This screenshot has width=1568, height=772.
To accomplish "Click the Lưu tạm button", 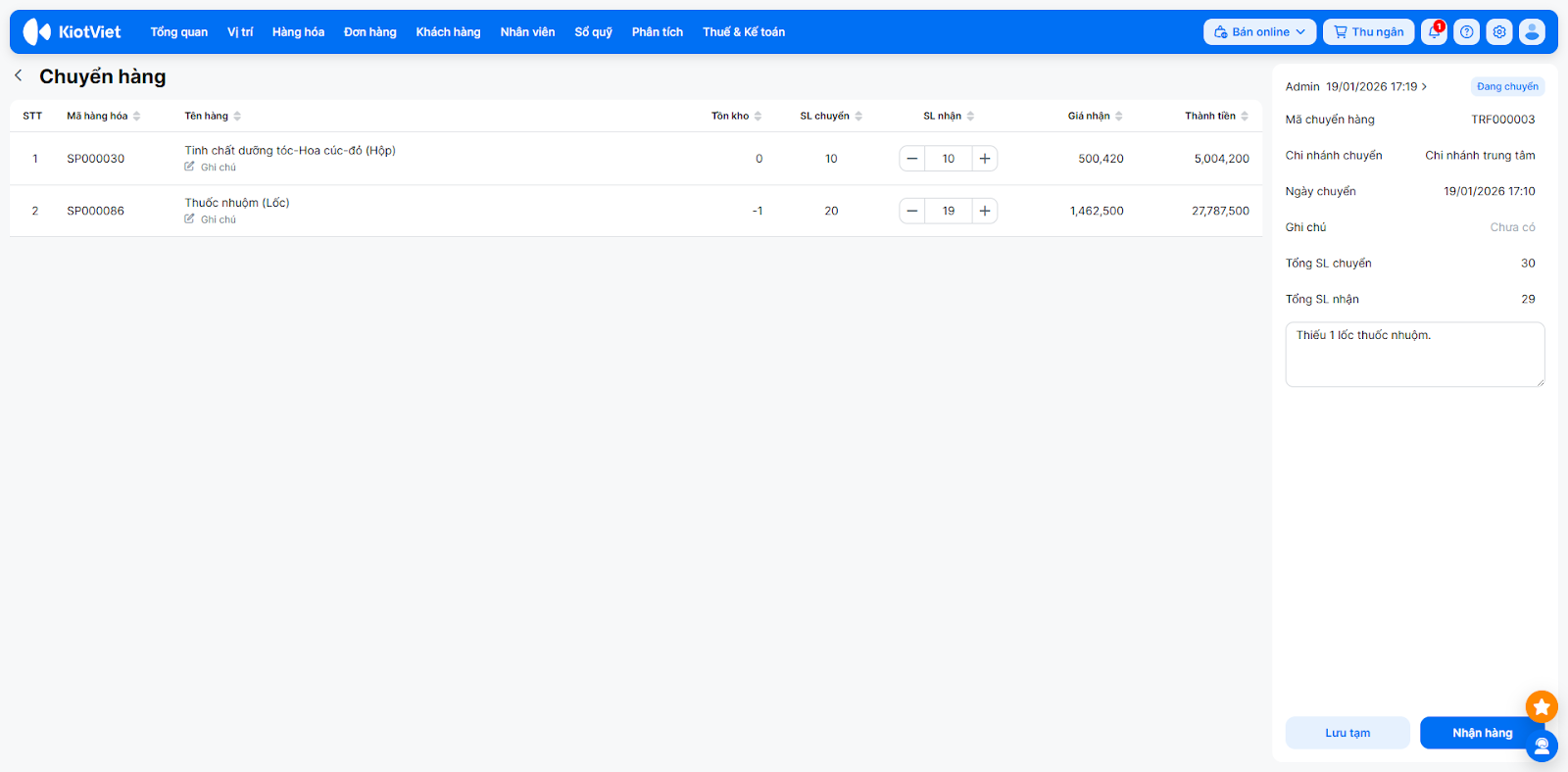I will (x=1347, y=733).
